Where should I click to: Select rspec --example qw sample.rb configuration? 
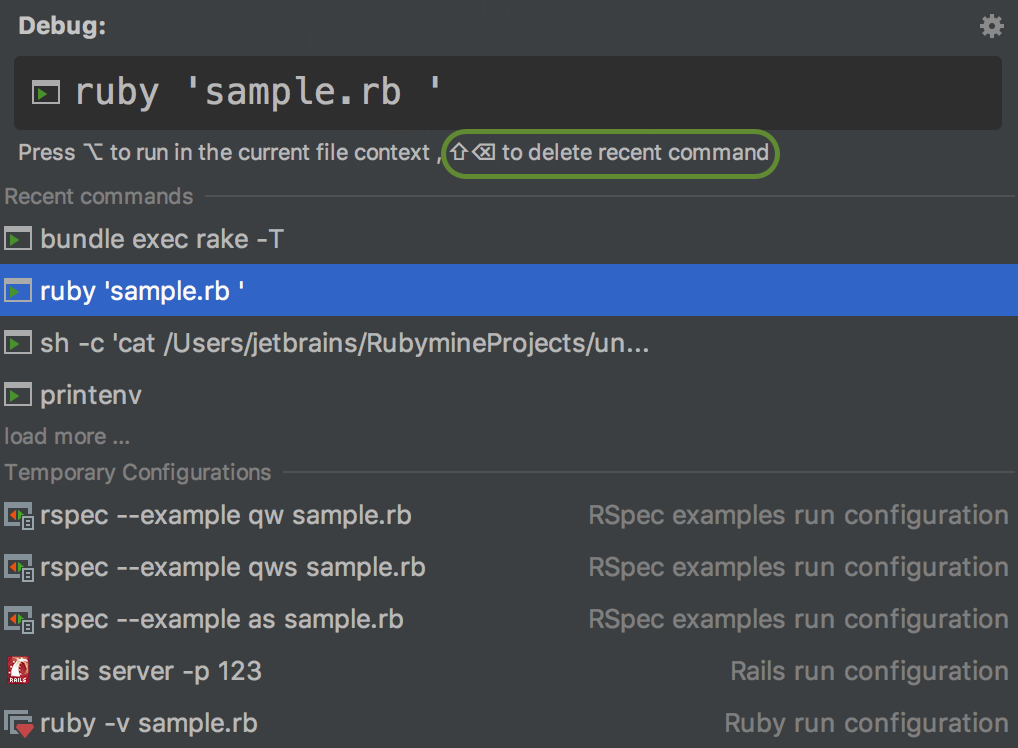(x=509, y=516)
